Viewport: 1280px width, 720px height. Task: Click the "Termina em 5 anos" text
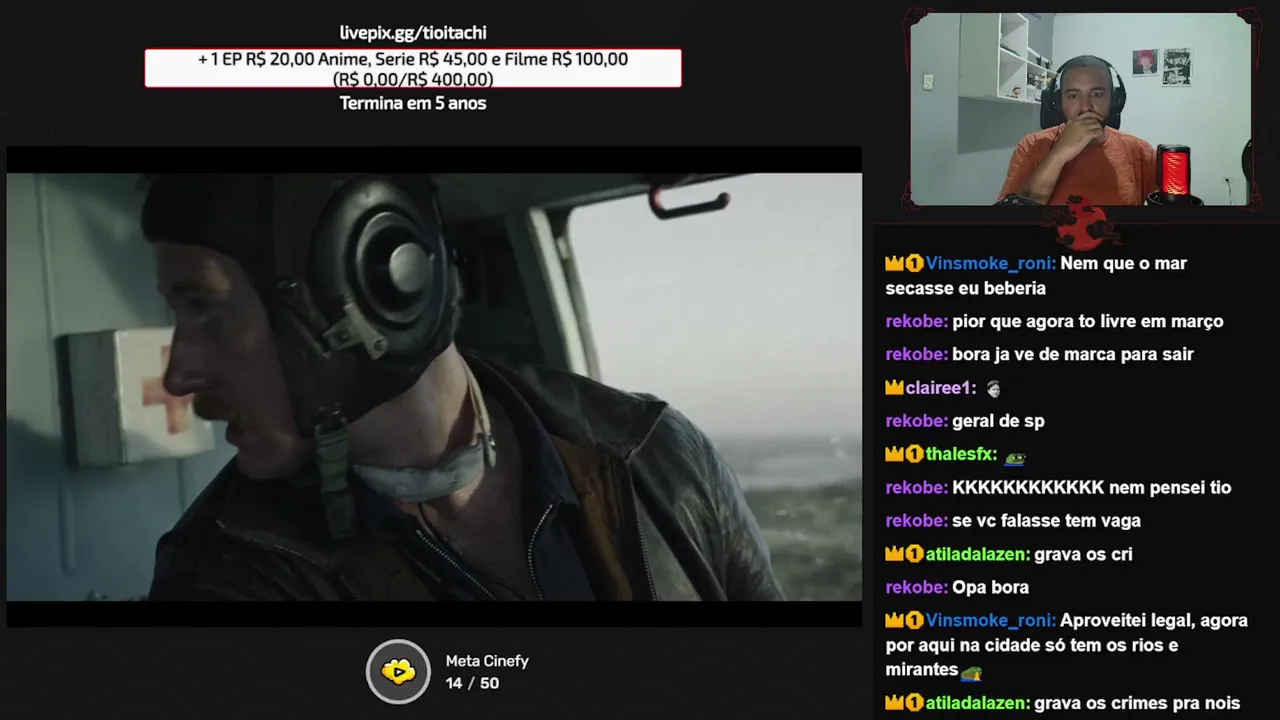click(x=413, y=103)
